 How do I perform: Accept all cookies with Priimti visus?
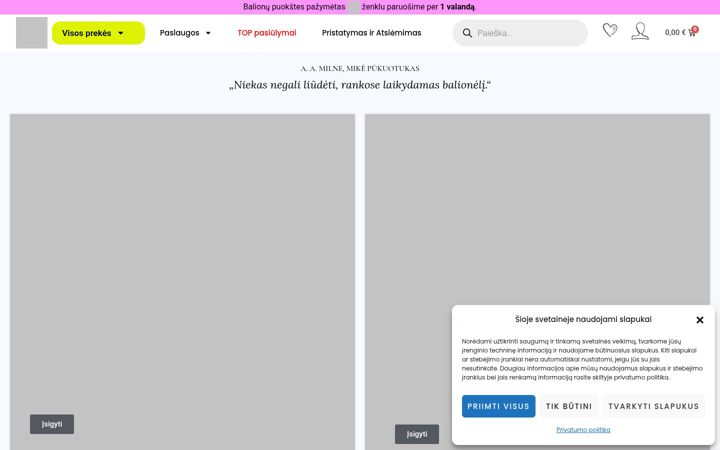(x=498, y=406)
